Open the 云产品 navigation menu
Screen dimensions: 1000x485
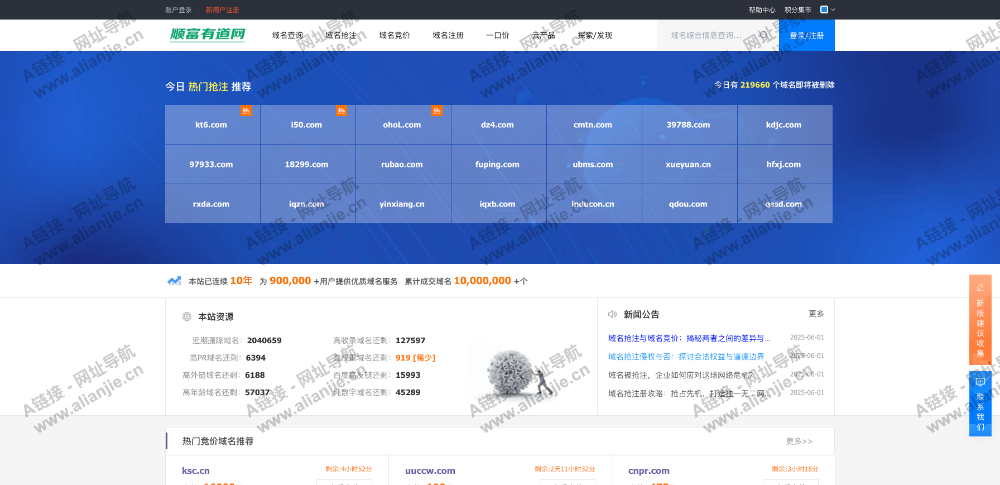pos(543,35)
